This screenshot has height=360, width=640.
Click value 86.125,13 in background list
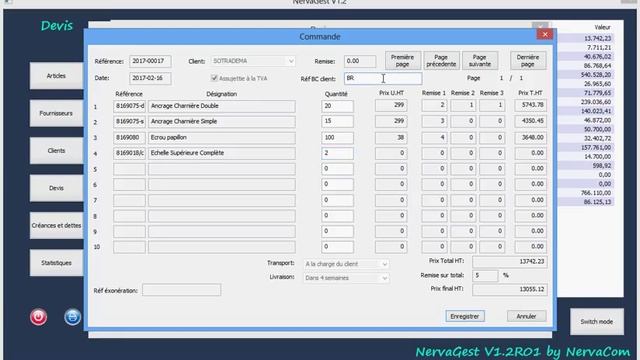tap(597, 202)
